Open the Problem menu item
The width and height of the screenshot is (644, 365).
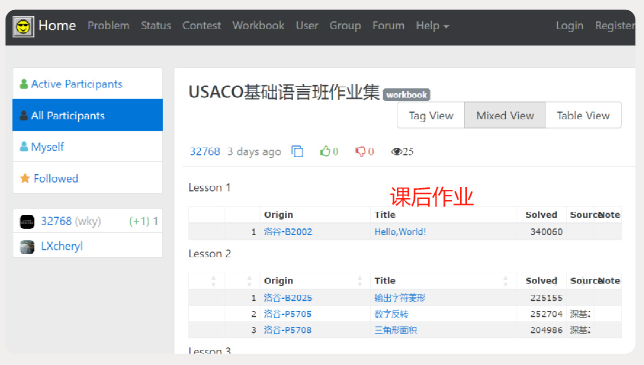coord(108,25)
